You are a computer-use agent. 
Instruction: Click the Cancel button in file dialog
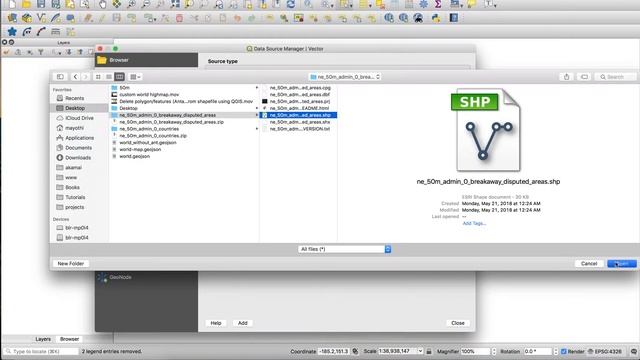point(589,264)
